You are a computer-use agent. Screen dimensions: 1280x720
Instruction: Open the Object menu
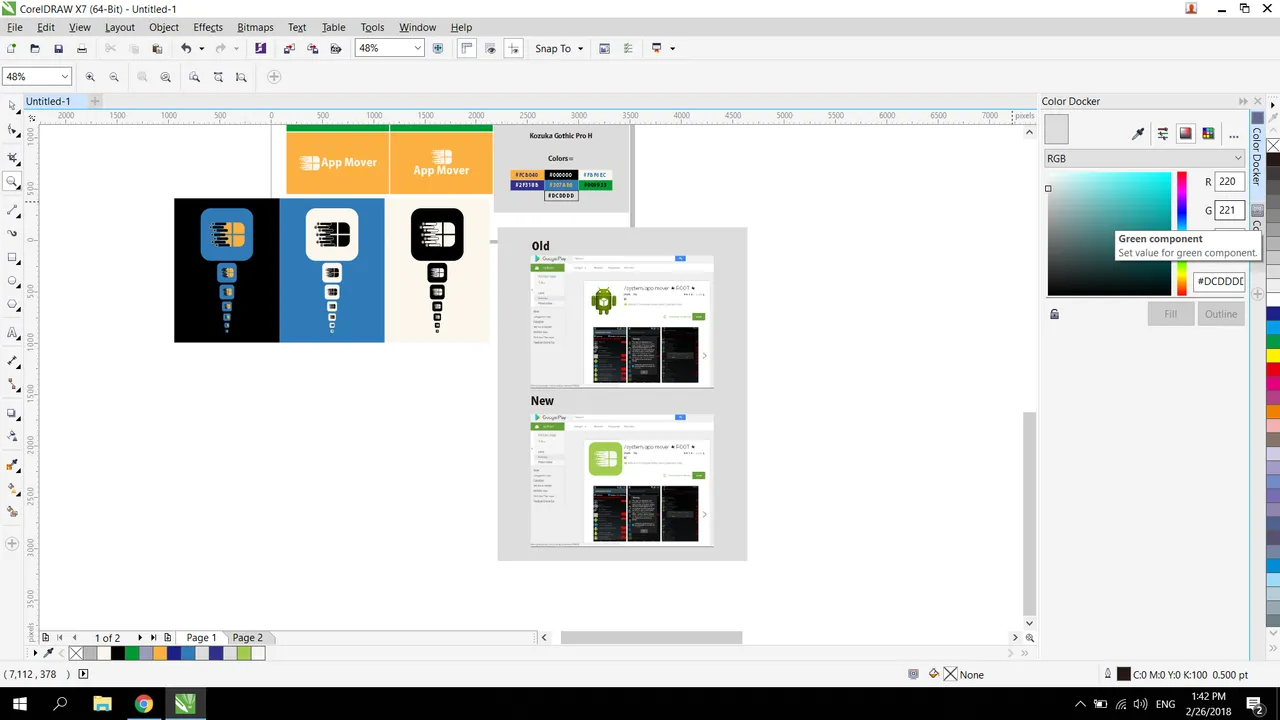pos(164,27)
